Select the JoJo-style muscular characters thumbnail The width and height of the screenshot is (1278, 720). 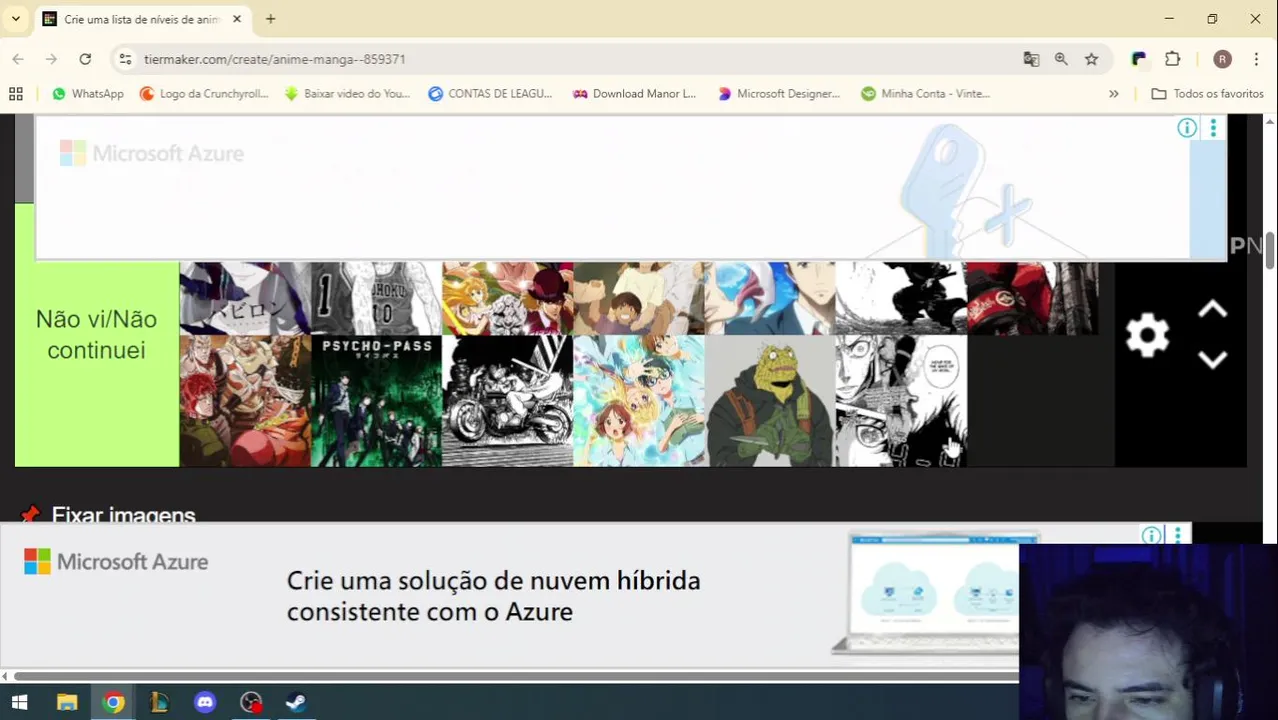(x=245, y=401)
